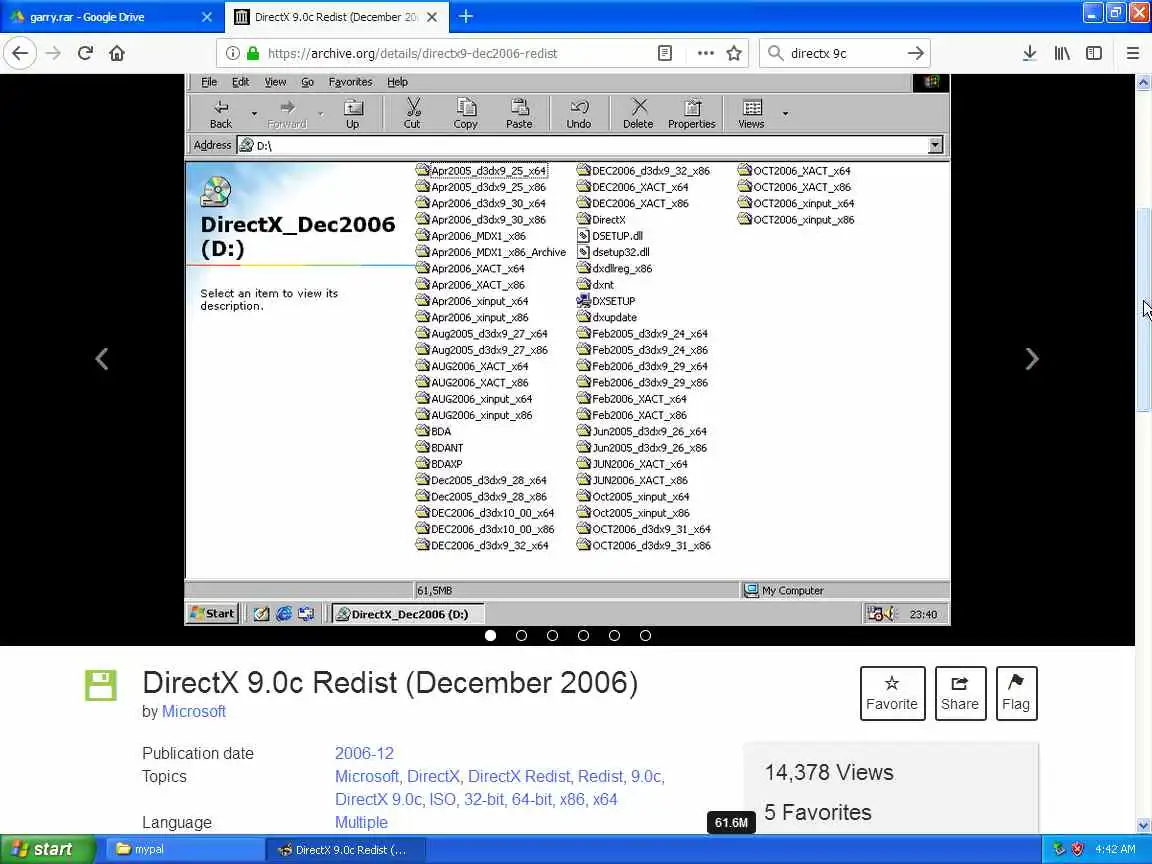Screen dimensions: 1152x864
Task: Flag this item
Action: pyautogui.click(x=1016, y=693)
